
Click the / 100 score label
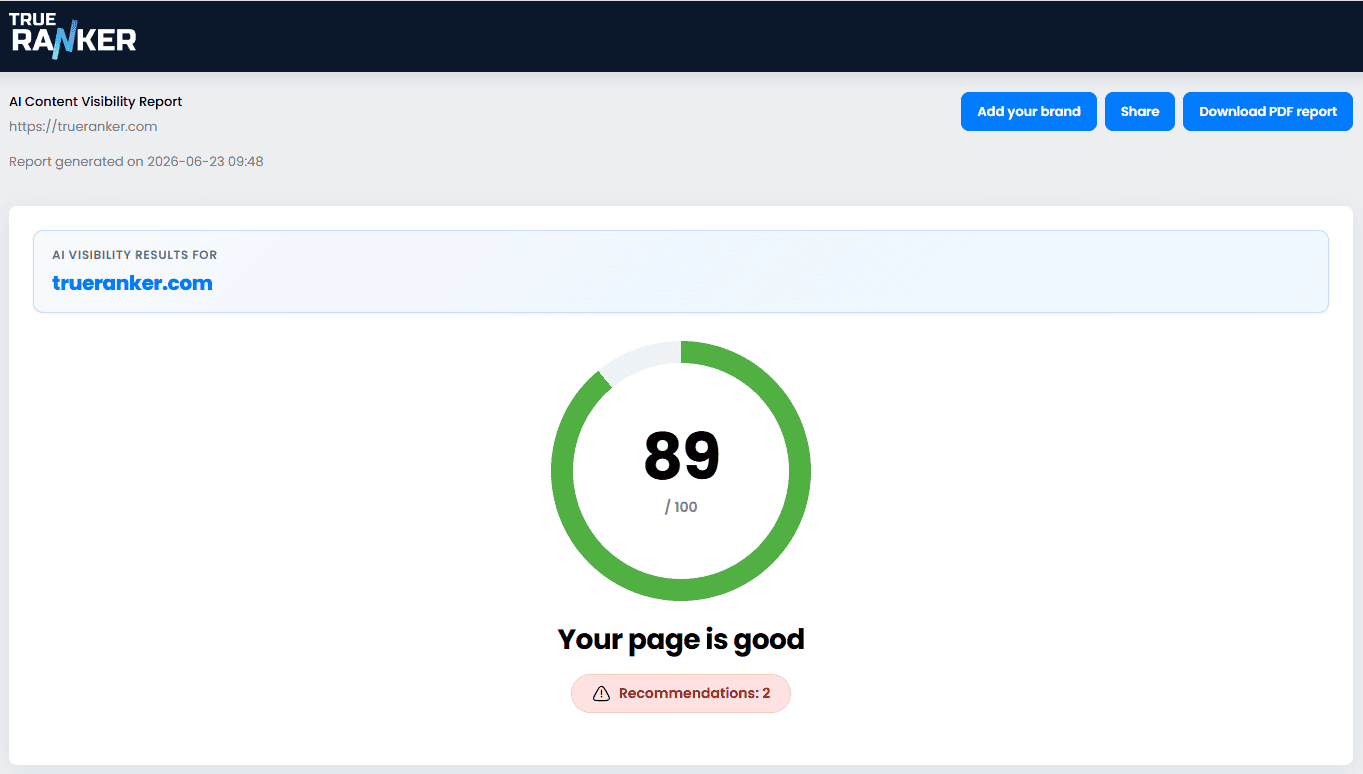pos(681,507)
